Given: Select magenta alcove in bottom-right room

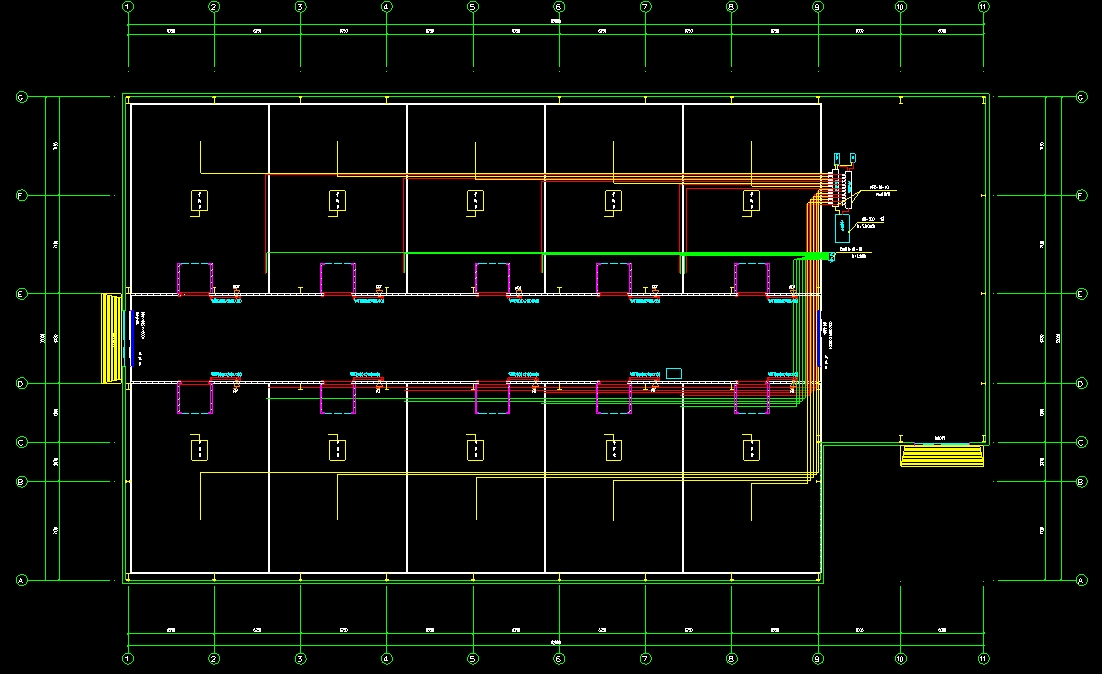Looking at the screenshot, I should [751, 398].
